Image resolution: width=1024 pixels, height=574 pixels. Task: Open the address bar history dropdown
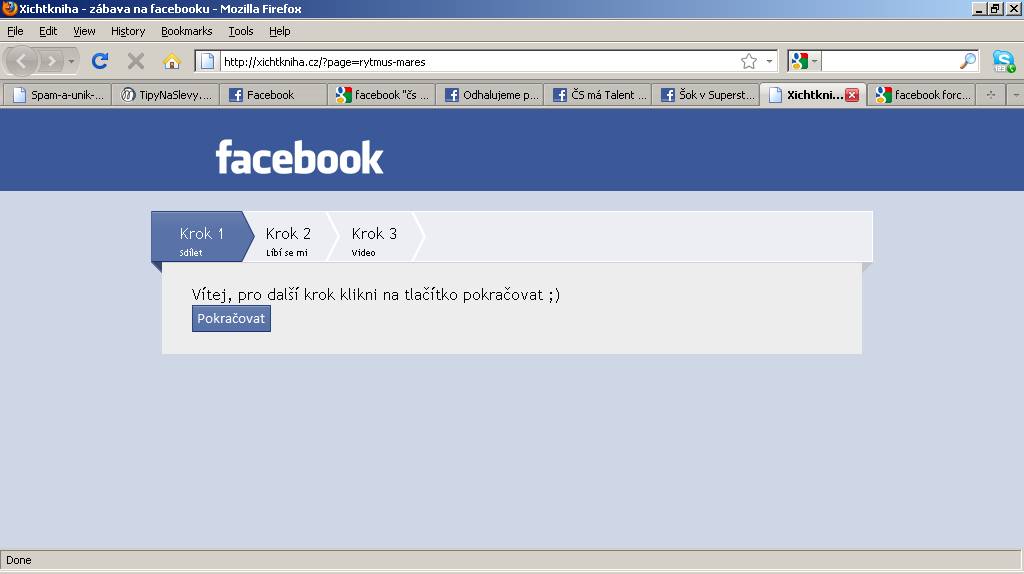point(769,61)
